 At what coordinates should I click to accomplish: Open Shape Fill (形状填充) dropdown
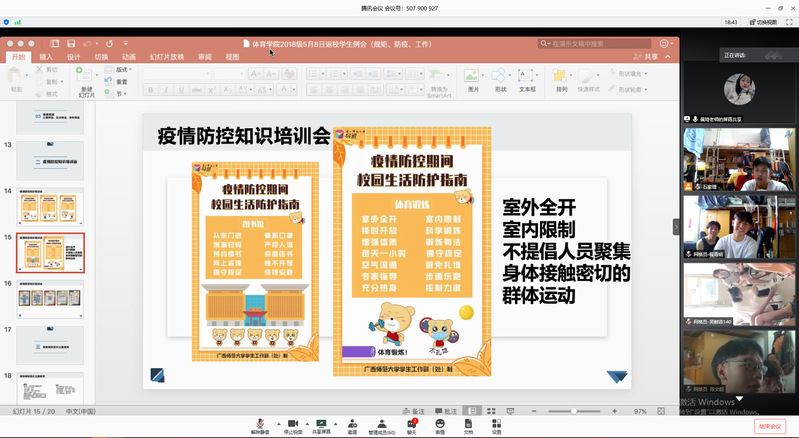pos(628,73)
